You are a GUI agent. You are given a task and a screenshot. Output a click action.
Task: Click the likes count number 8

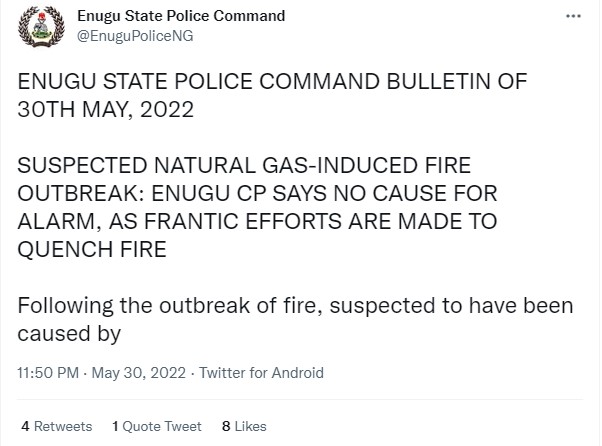[x=226, y=426]
